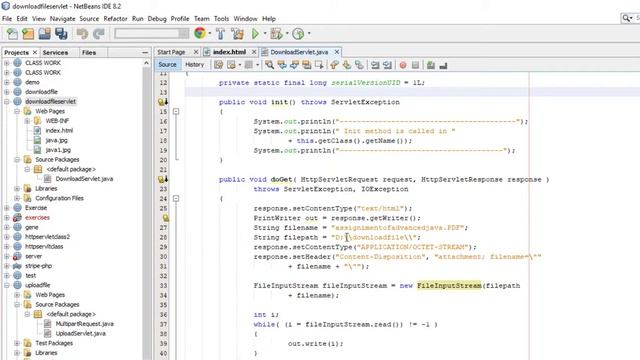Viewport: 640px width, 360px height.
Task: Collapse the downloadfileservlet project node
Action: coord(7,102)
